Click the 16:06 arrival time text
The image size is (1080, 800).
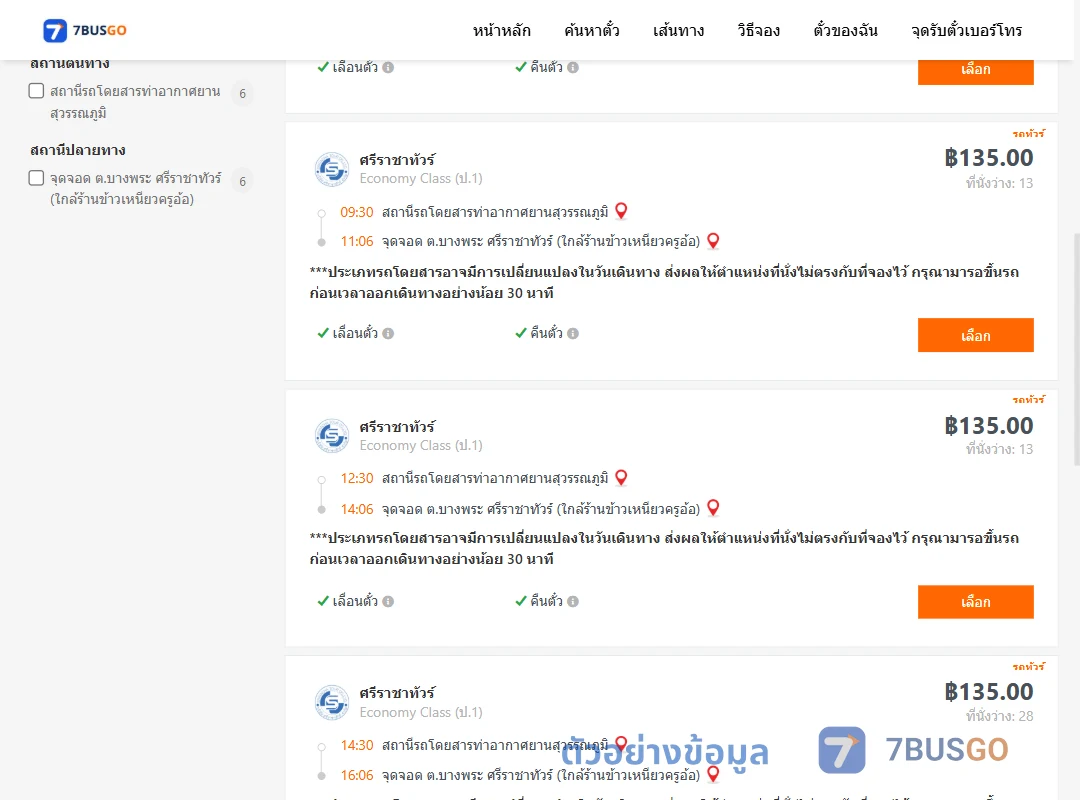click(x=357, y=775)
